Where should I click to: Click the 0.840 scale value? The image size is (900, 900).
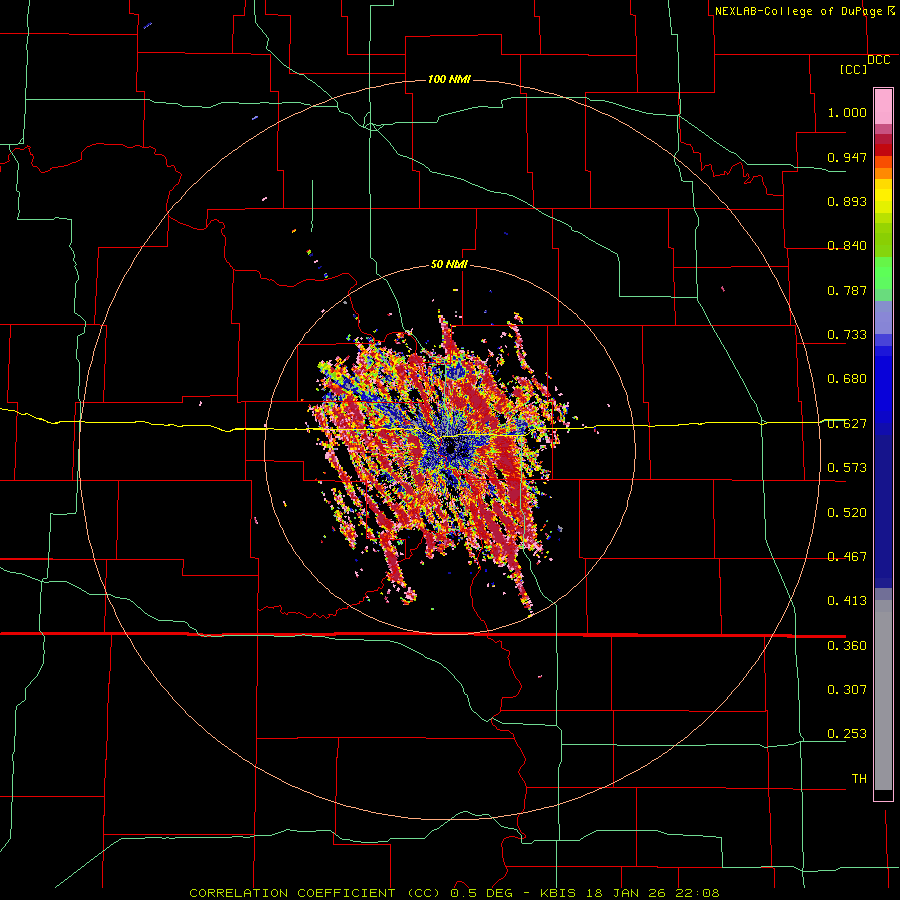(x=847, y=246)
